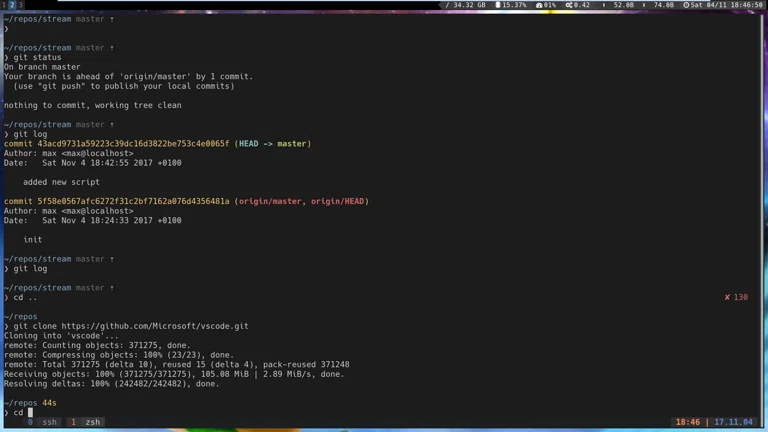Click 'Your branch is ahead of origin/master' line
Screen dimensions: 768x432
tap(128, 76)
